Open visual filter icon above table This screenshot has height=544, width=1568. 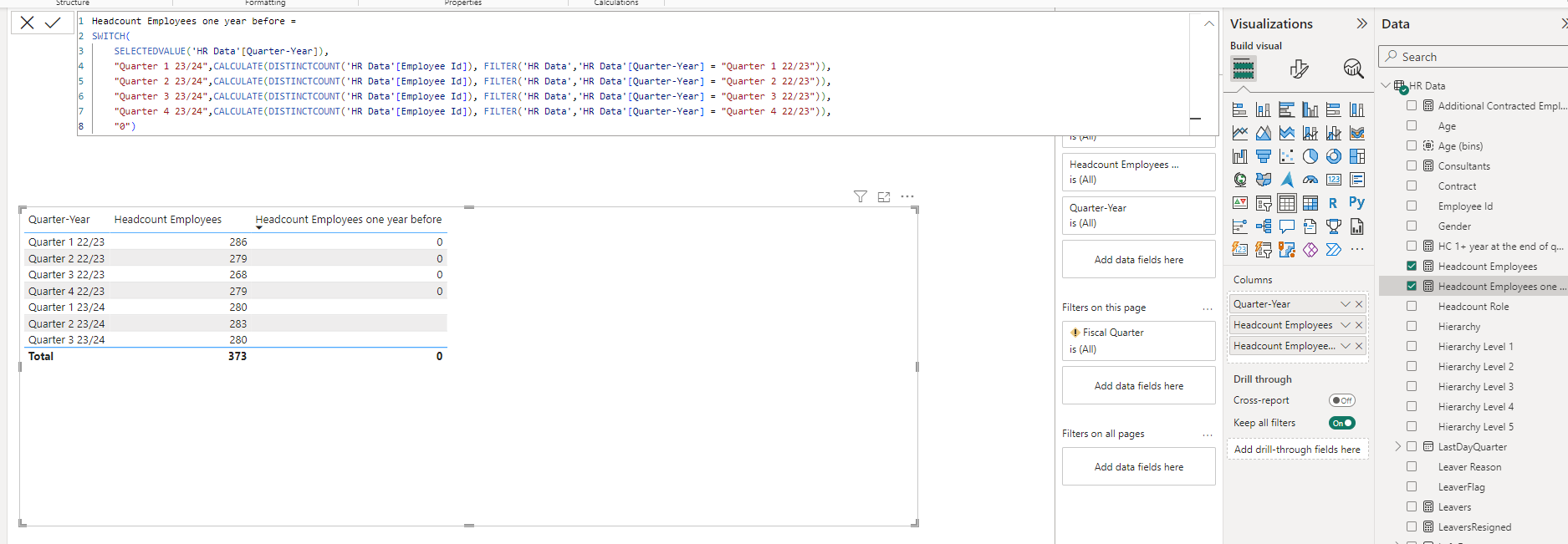[x=861, y=196]
